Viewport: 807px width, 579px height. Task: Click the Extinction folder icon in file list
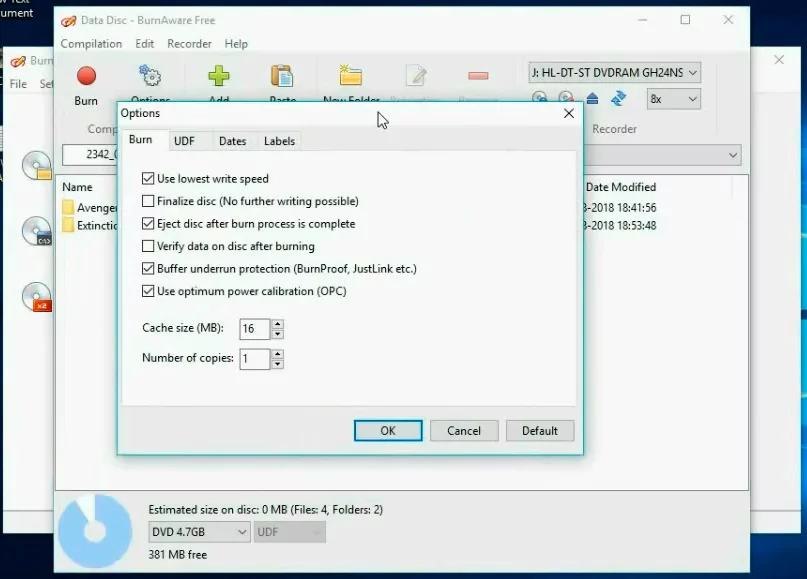pyautogui.click(x=68, y=225)
